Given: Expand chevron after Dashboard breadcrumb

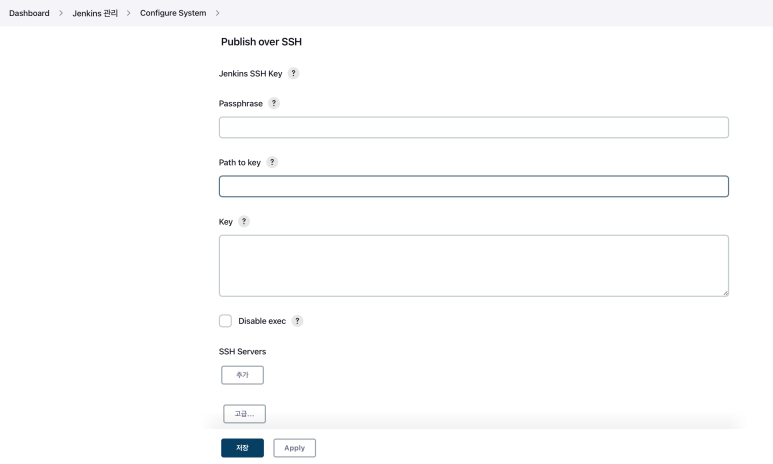Looking at the screenshot, I should [x=61, y=13].
